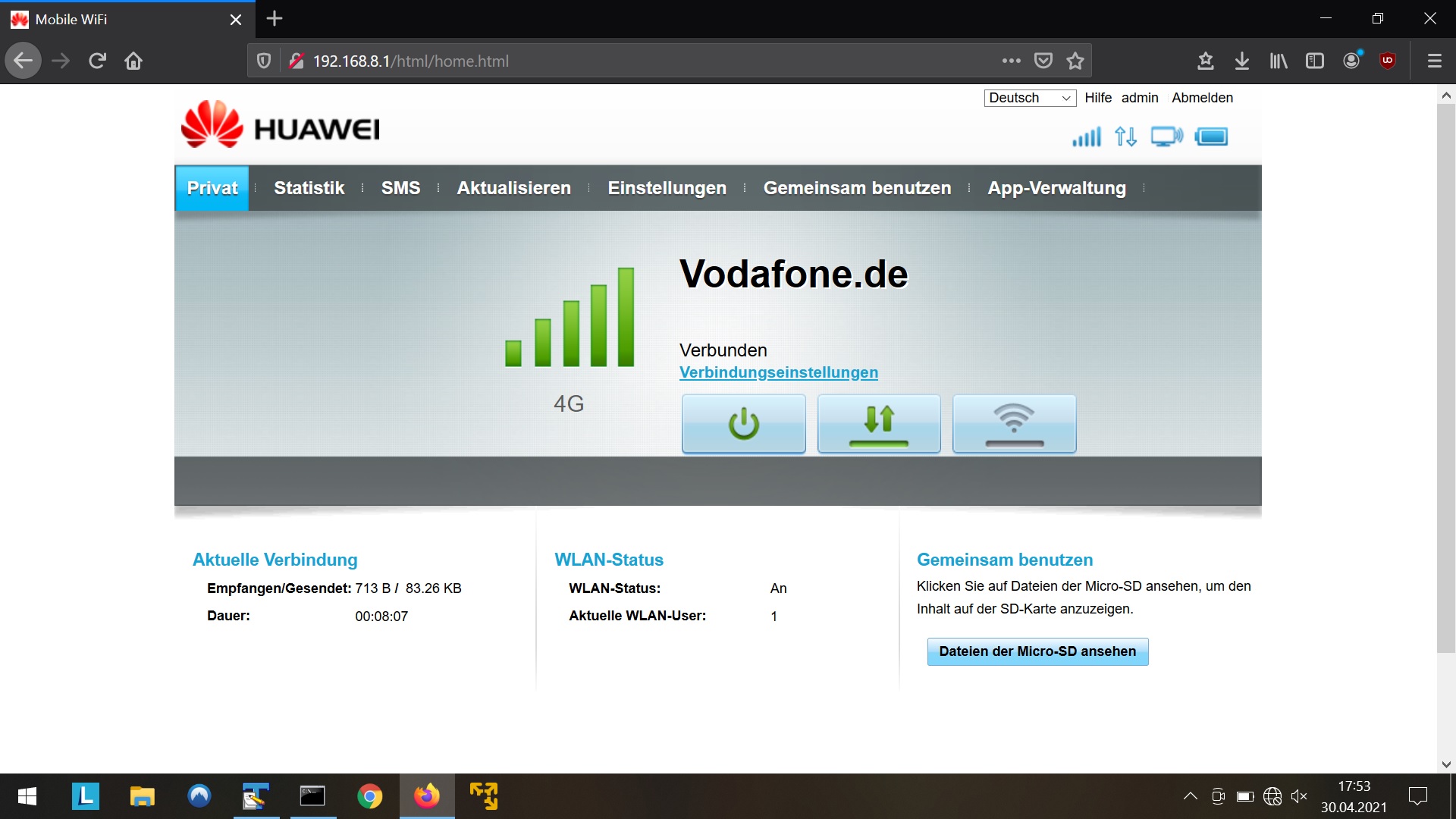This screenshot has height=819, width=1456.
Task: Click the muted volume tray icon
Action: tap(1299, 796)
